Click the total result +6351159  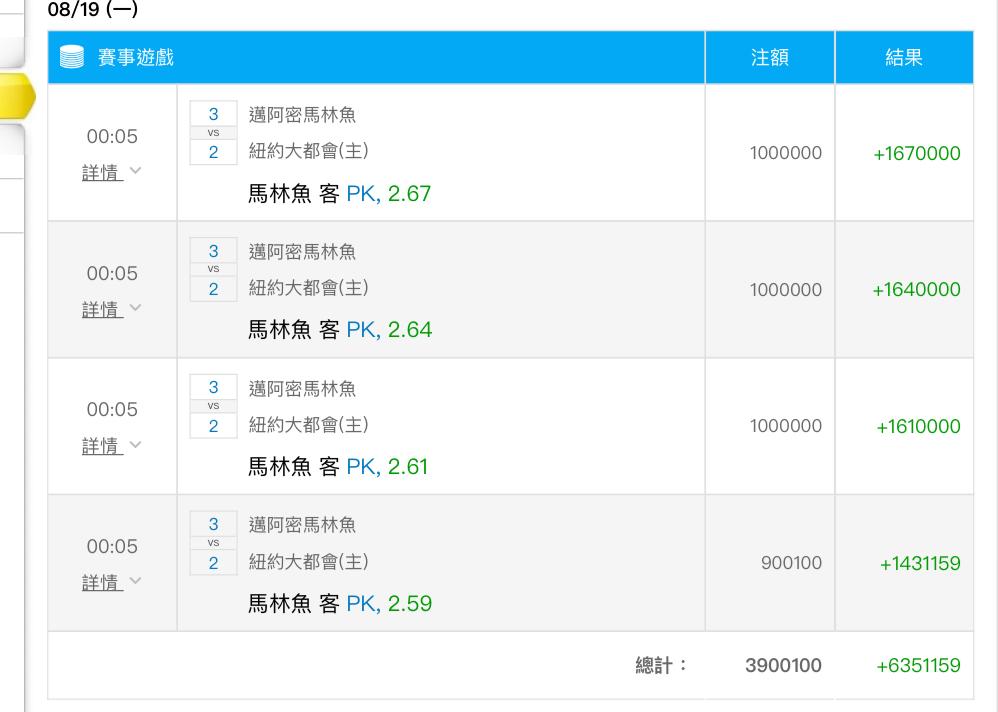click(918, 666)
